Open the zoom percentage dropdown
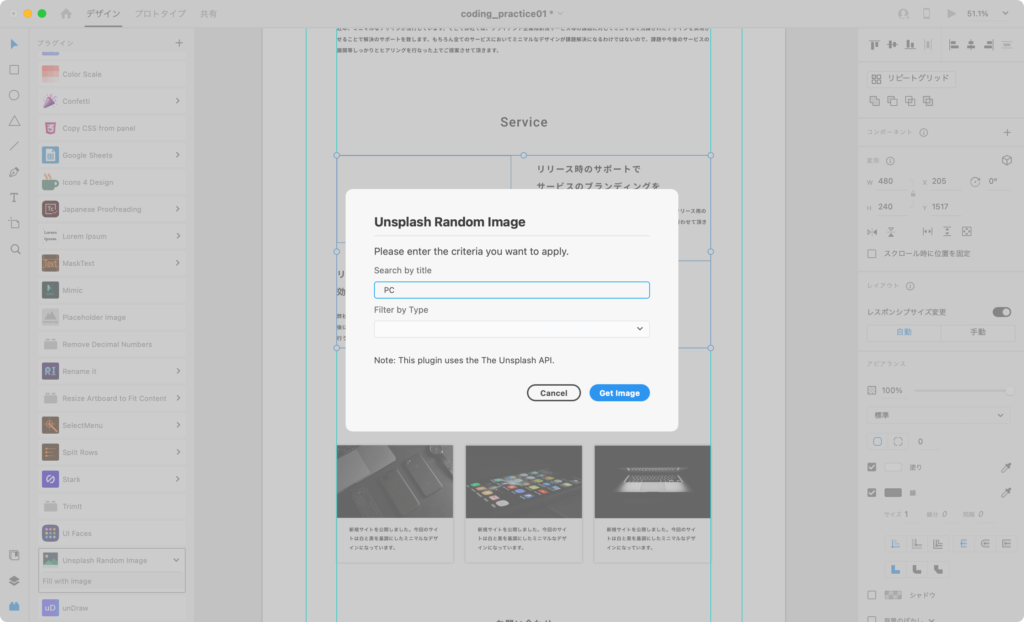Image resolution: width=1024 pixels, height=622 pixels. pyautogui.click(x=1006, y=13)
